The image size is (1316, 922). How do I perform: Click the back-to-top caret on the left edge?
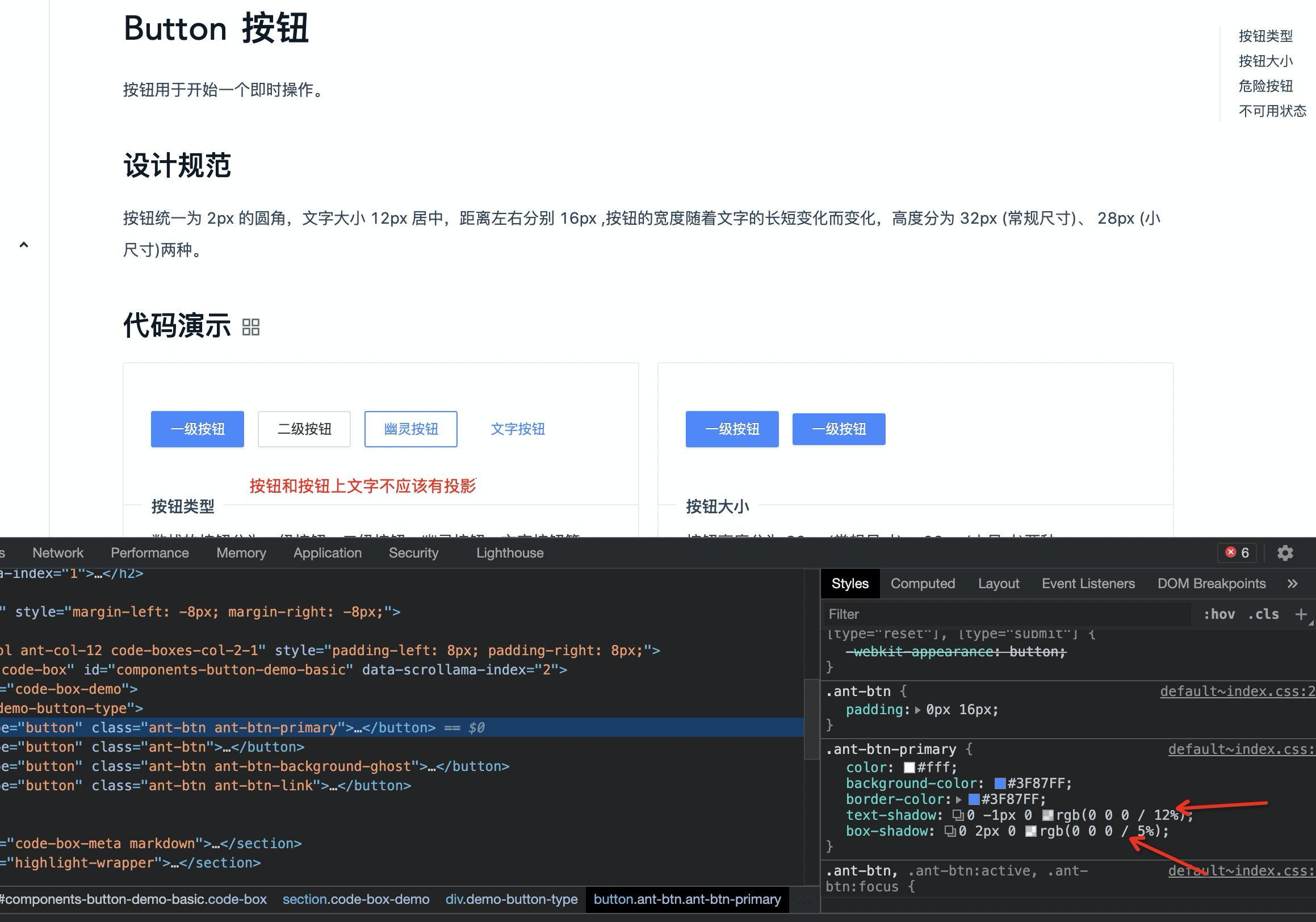coord(23,245)
